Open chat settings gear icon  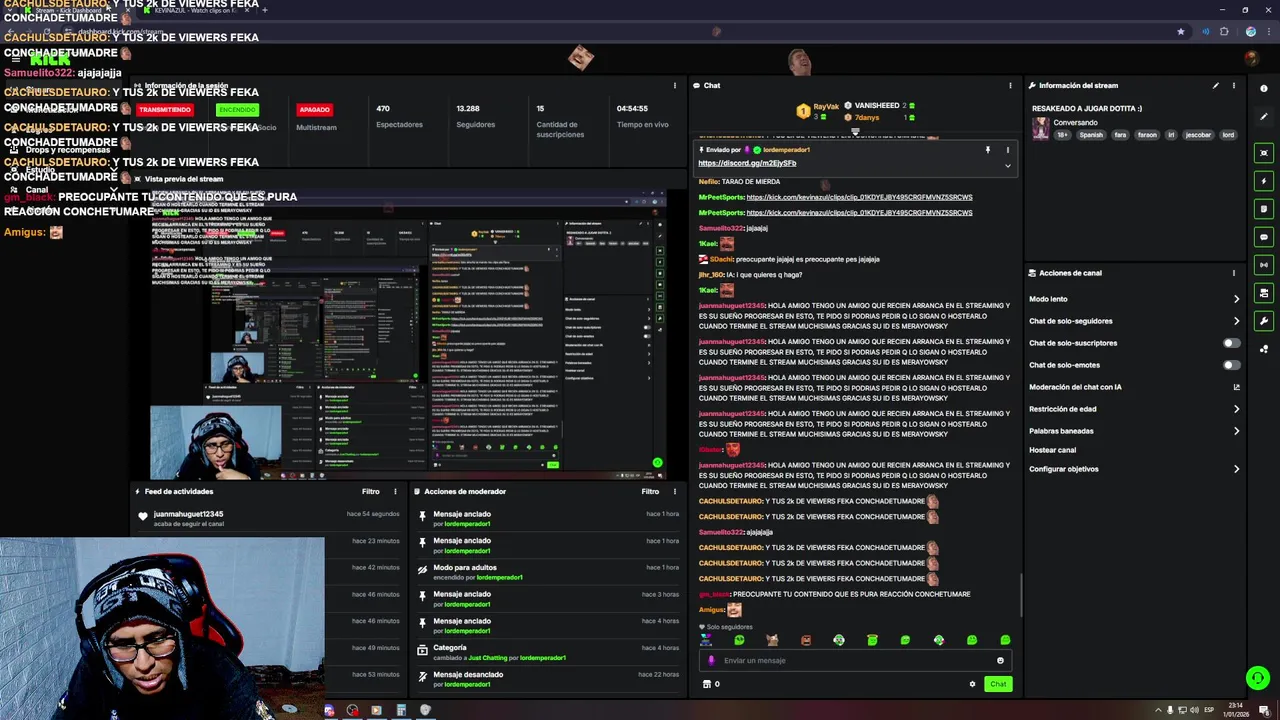(x=972, y=684)
